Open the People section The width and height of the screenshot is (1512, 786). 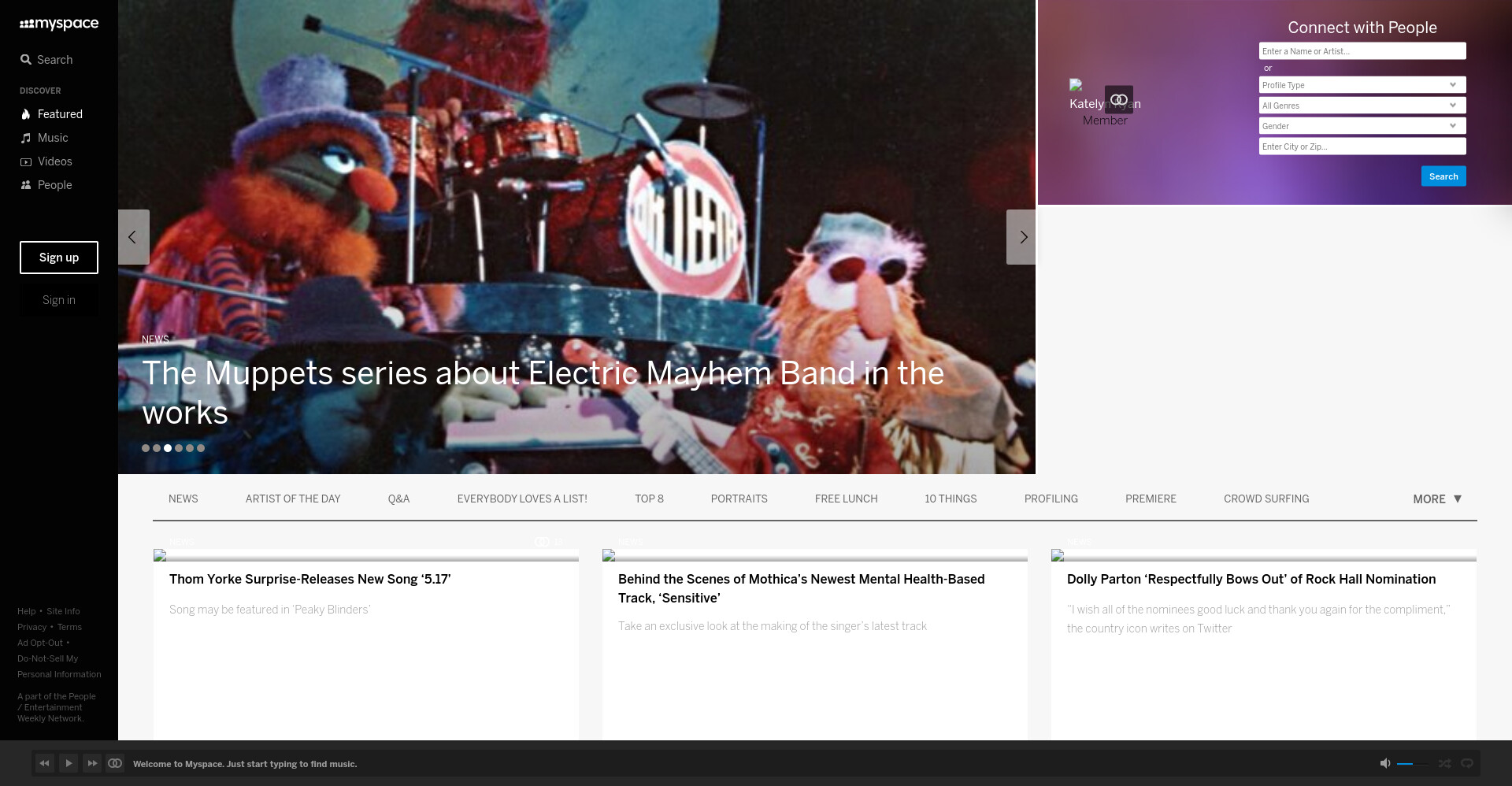click(x=46, y=185)
